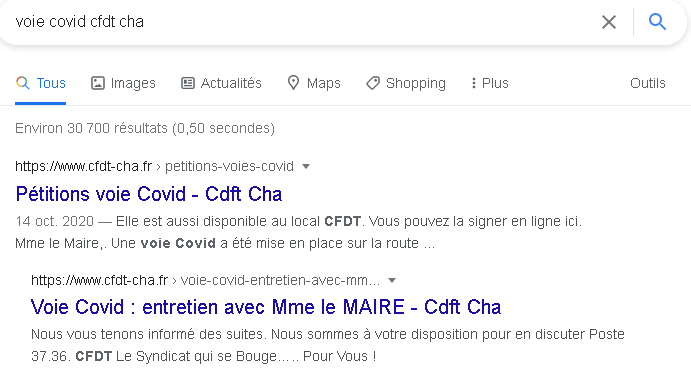Click the blue magnifier search icon
The height and width of the screenshot is (391, 691).
(x=657, y=22)
